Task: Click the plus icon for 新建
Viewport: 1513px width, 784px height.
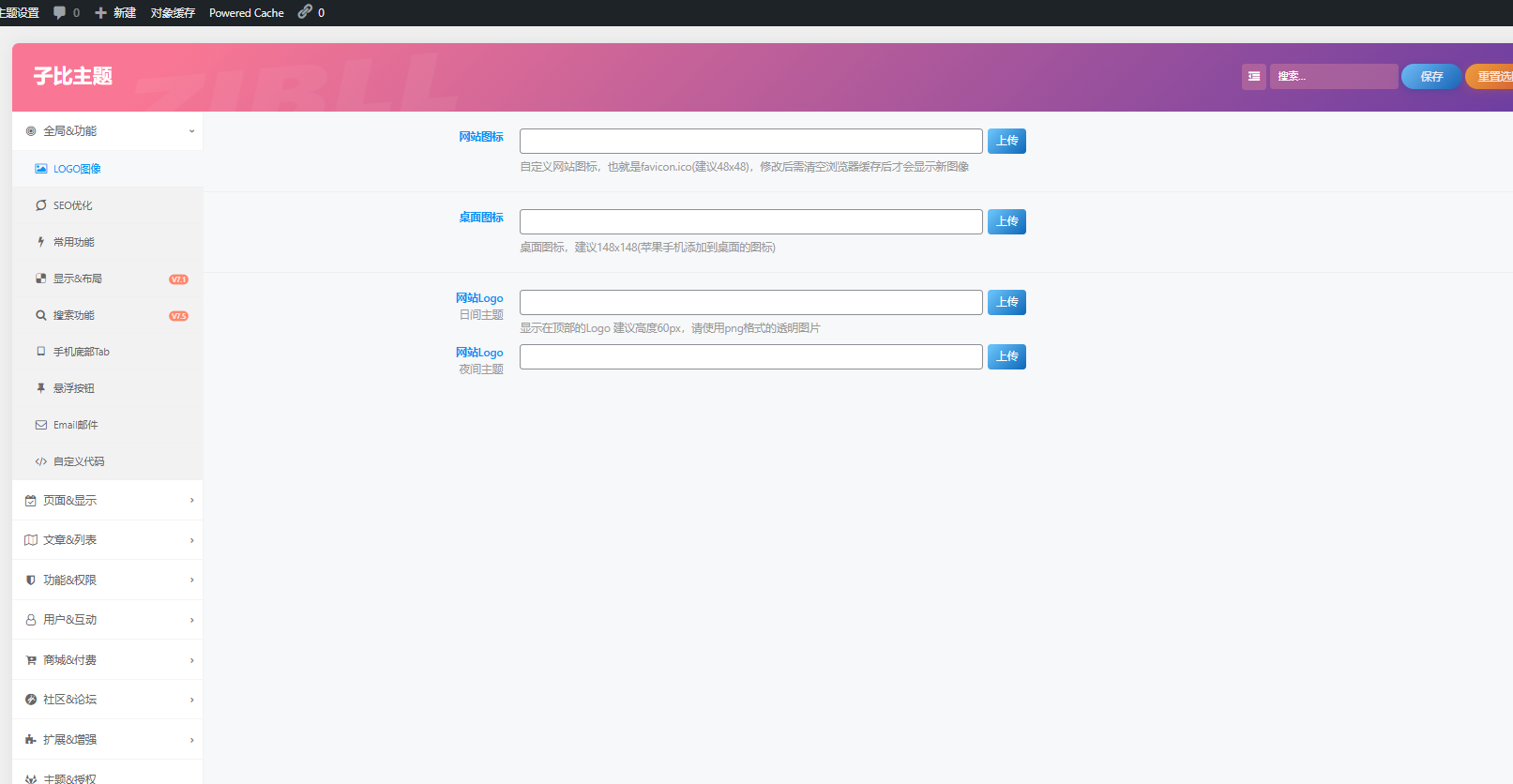Action: 101,13
